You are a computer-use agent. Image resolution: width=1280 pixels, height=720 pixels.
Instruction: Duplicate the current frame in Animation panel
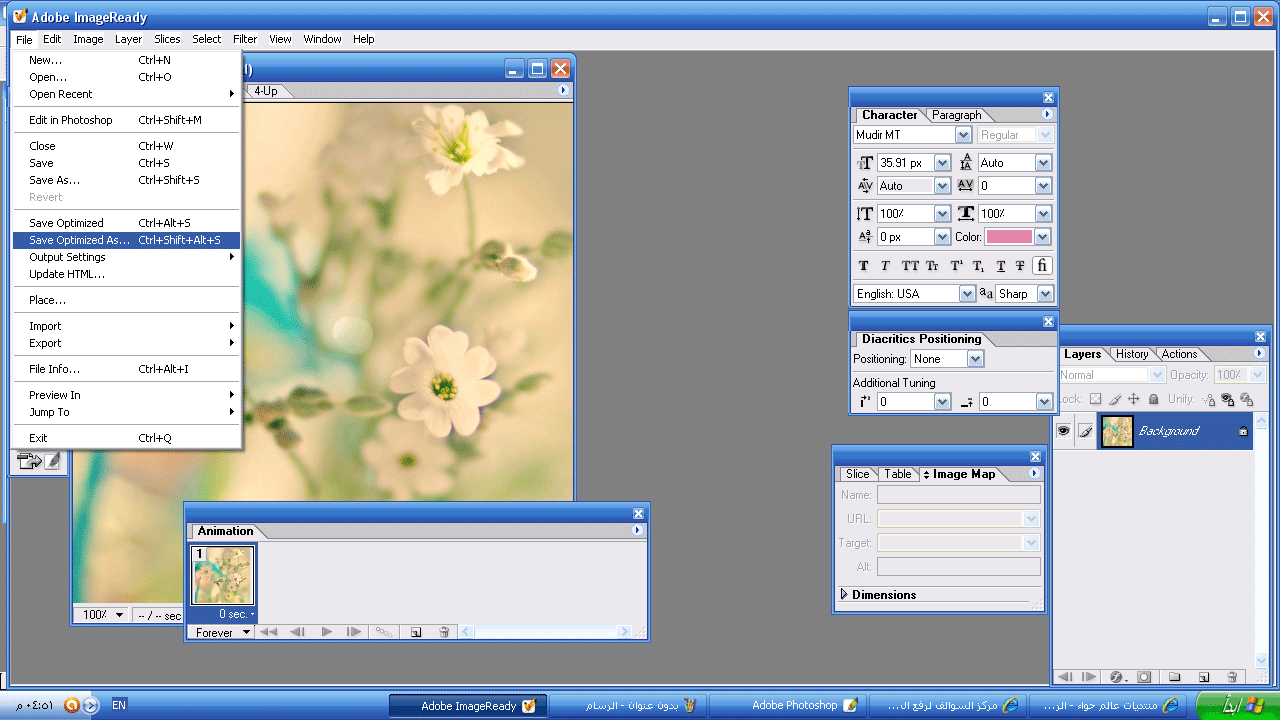(416, 632)
